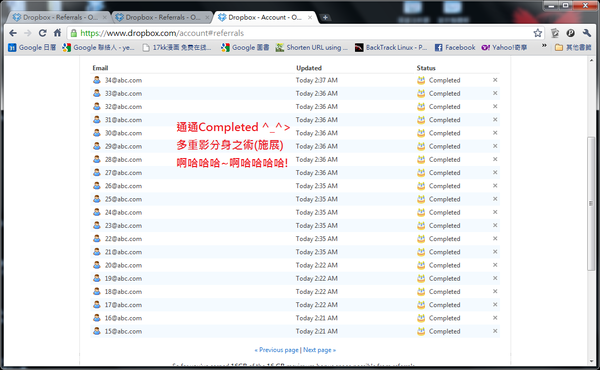Delete the 27@abc.com referral row
Screen dimensions: 600x370
(x=495, y=172)
